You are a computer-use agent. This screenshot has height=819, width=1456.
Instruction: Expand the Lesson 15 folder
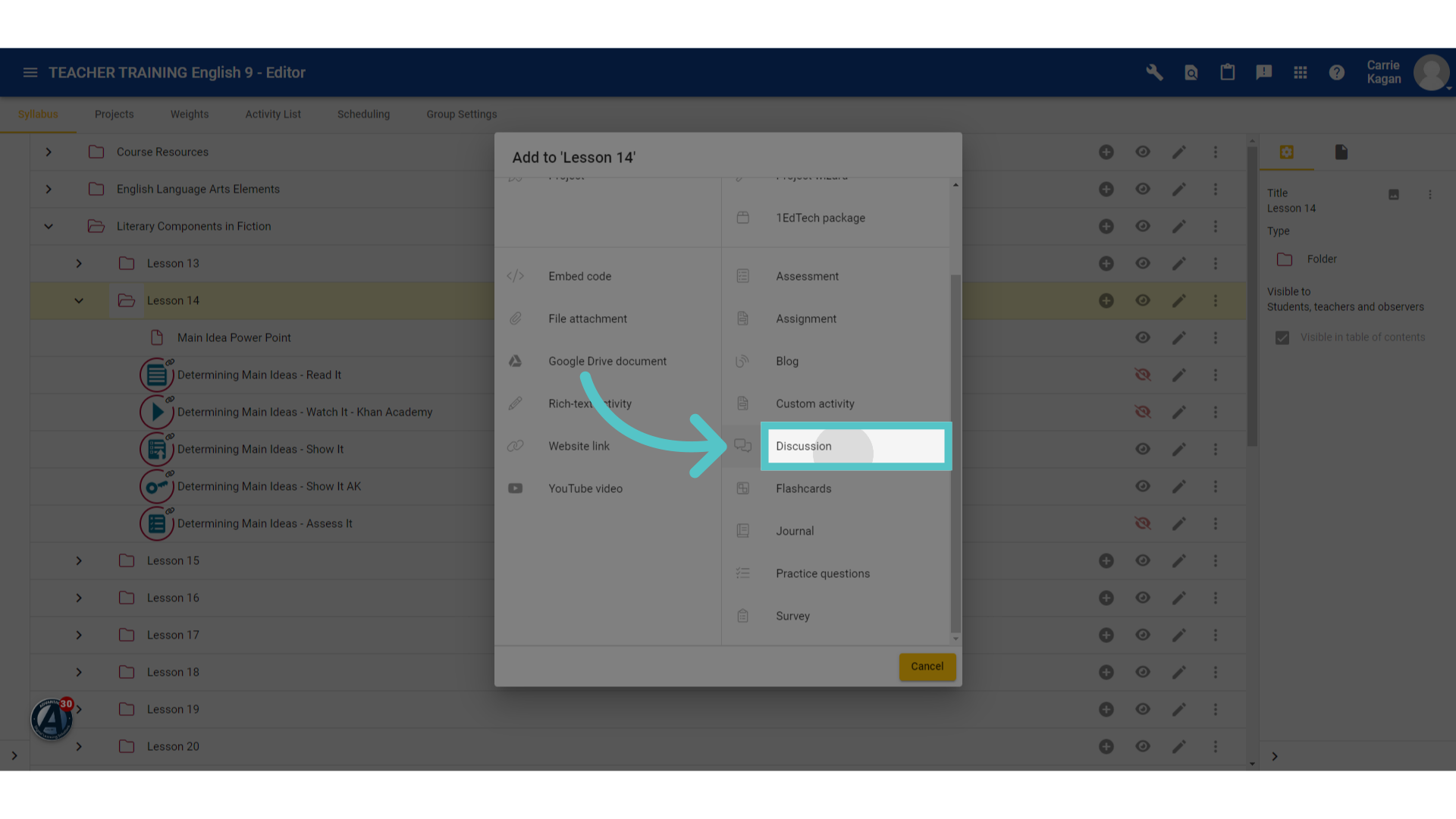(x=79, y=560)
